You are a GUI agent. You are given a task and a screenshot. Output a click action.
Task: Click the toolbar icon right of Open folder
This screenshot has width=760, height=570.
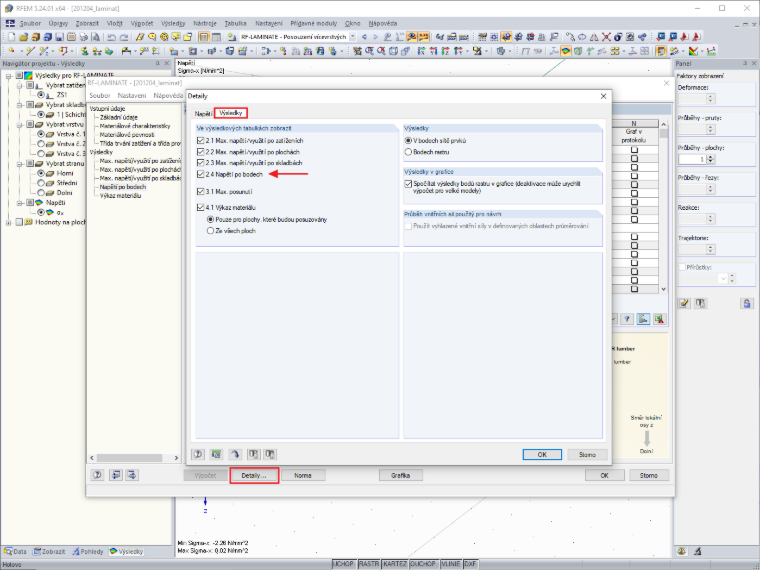tap(35, 37)
